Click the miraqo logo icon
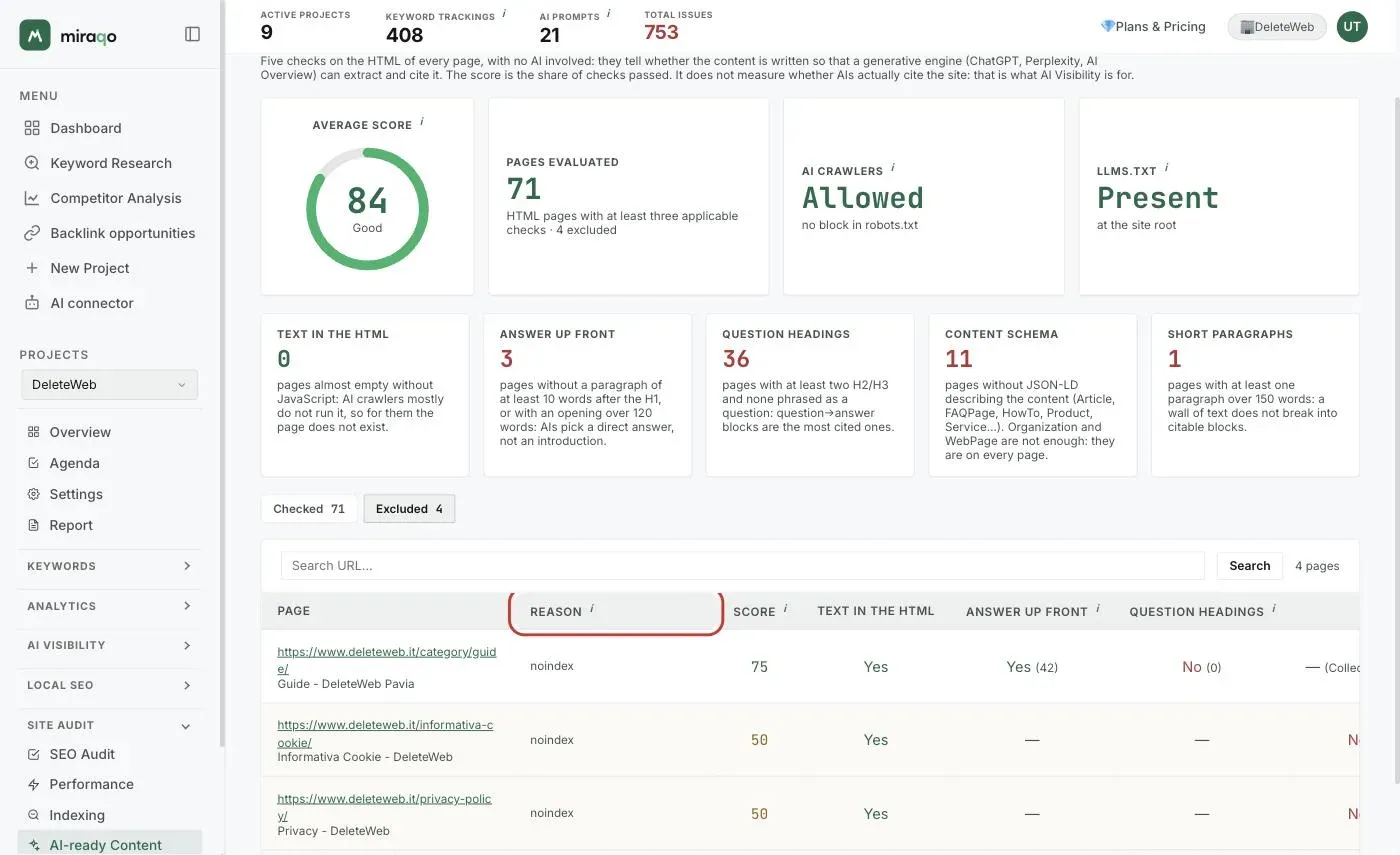This screenshot has width=1400, height=855. click(35, 35)
